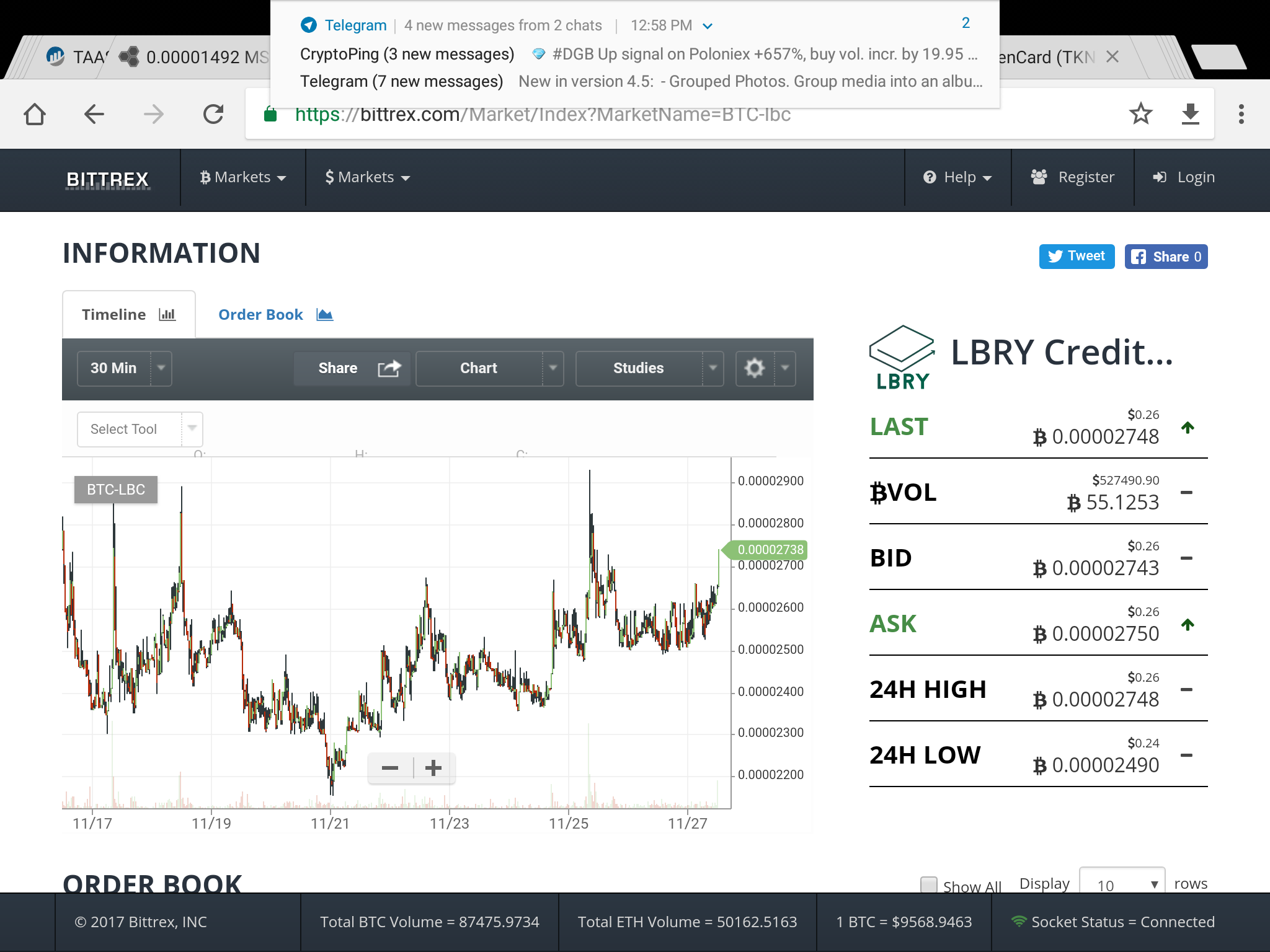Screen dimensions: 1270x952
Task: Click Total ETH Volume in footer
Action: pyautogui.click(x=687, y=922)
